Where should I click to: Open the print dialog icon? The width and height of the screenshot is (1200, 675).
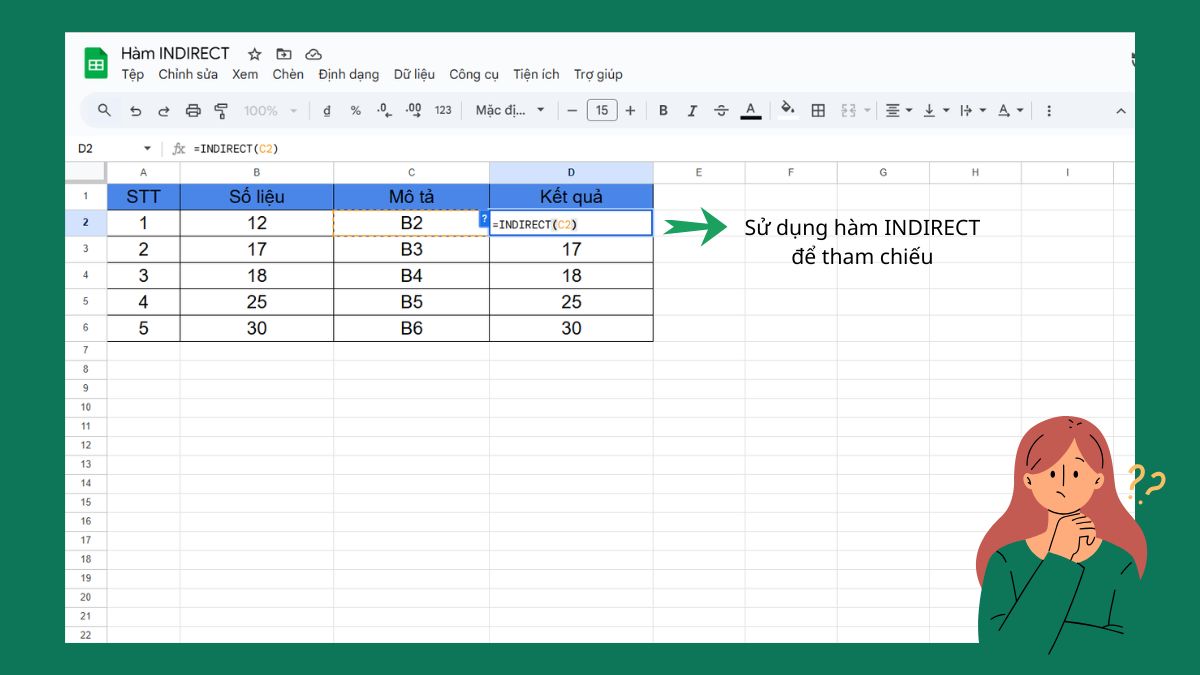(x=191, y=110)
